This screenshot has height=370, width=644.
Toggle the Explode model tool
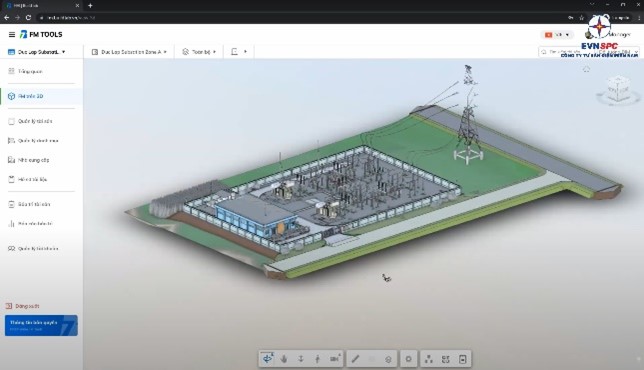388,359
